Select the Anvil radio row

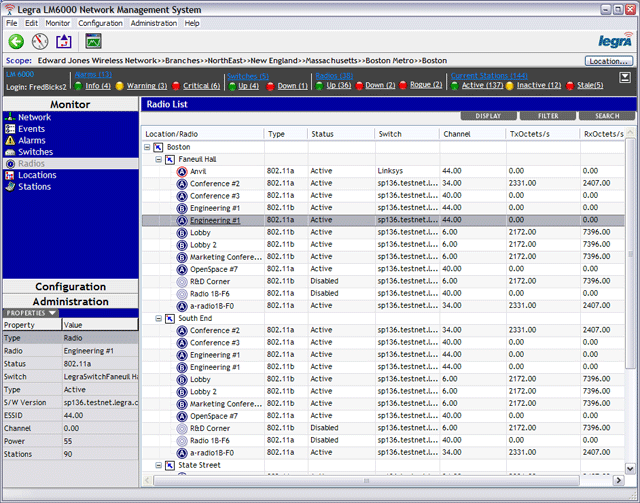click(x=383, y=171)
